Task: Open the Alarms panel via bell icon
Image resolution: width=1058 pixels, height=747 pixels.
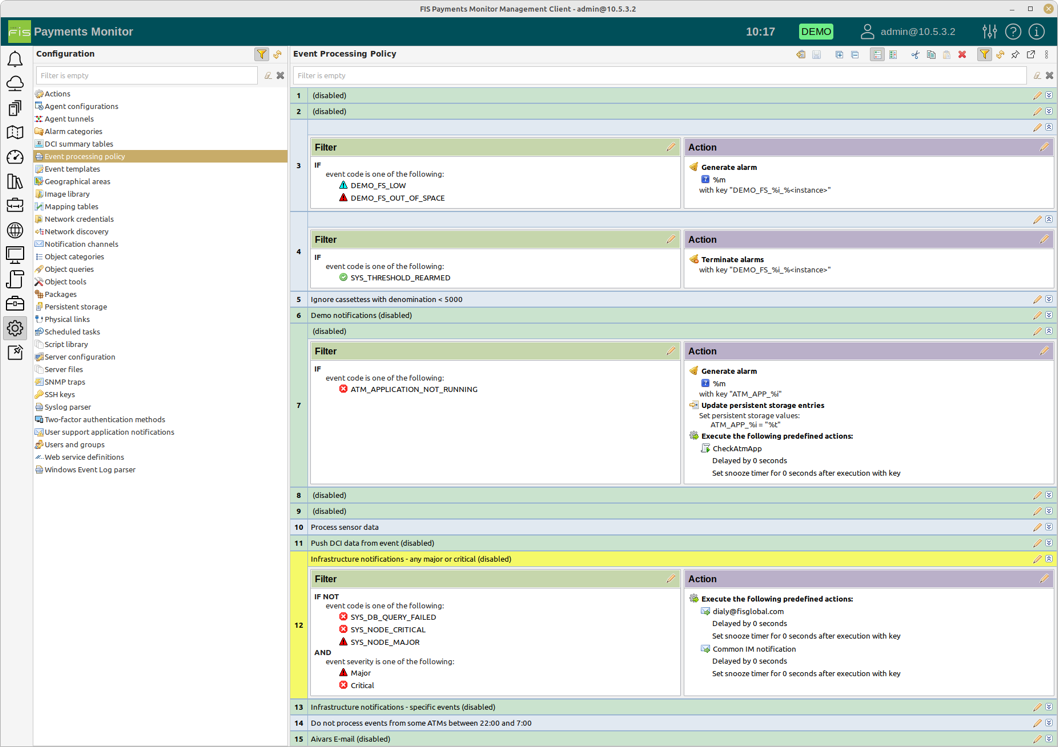Action: tap(14, 60)
